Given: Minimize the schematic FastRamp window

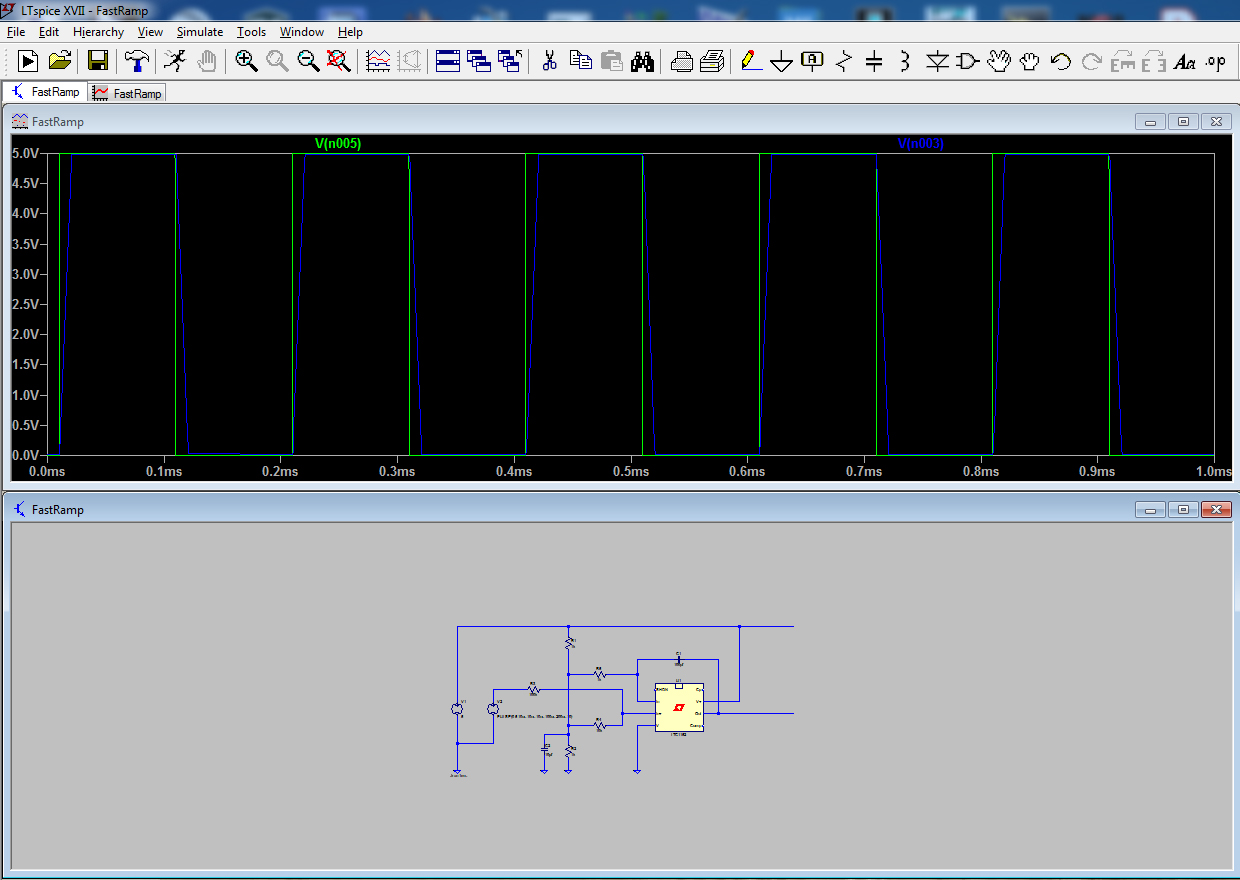Looking at the screenshot, I should coord(1150,510).
